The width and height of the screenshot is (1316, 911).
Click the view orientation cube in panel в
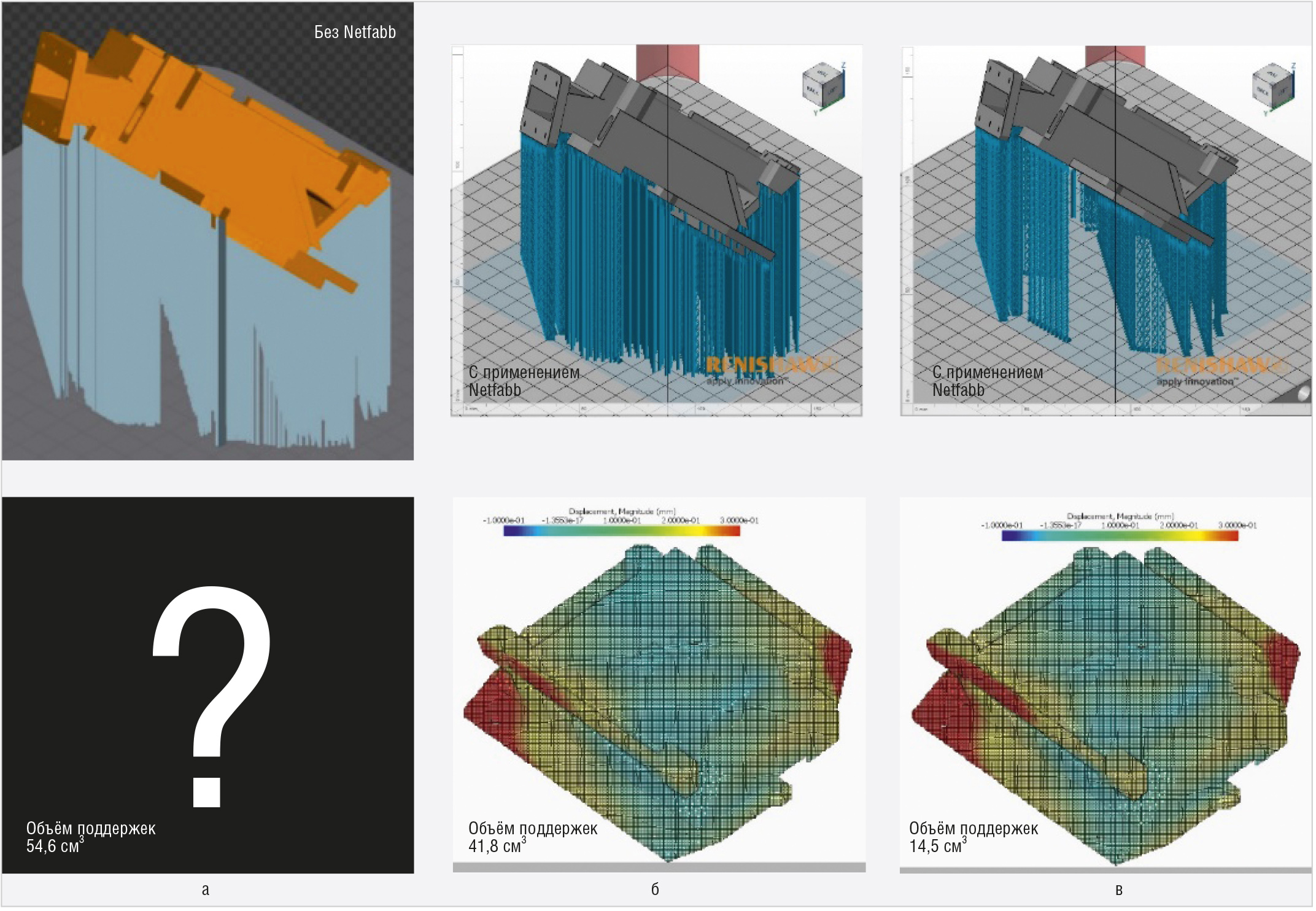(x=1272, y=85)
